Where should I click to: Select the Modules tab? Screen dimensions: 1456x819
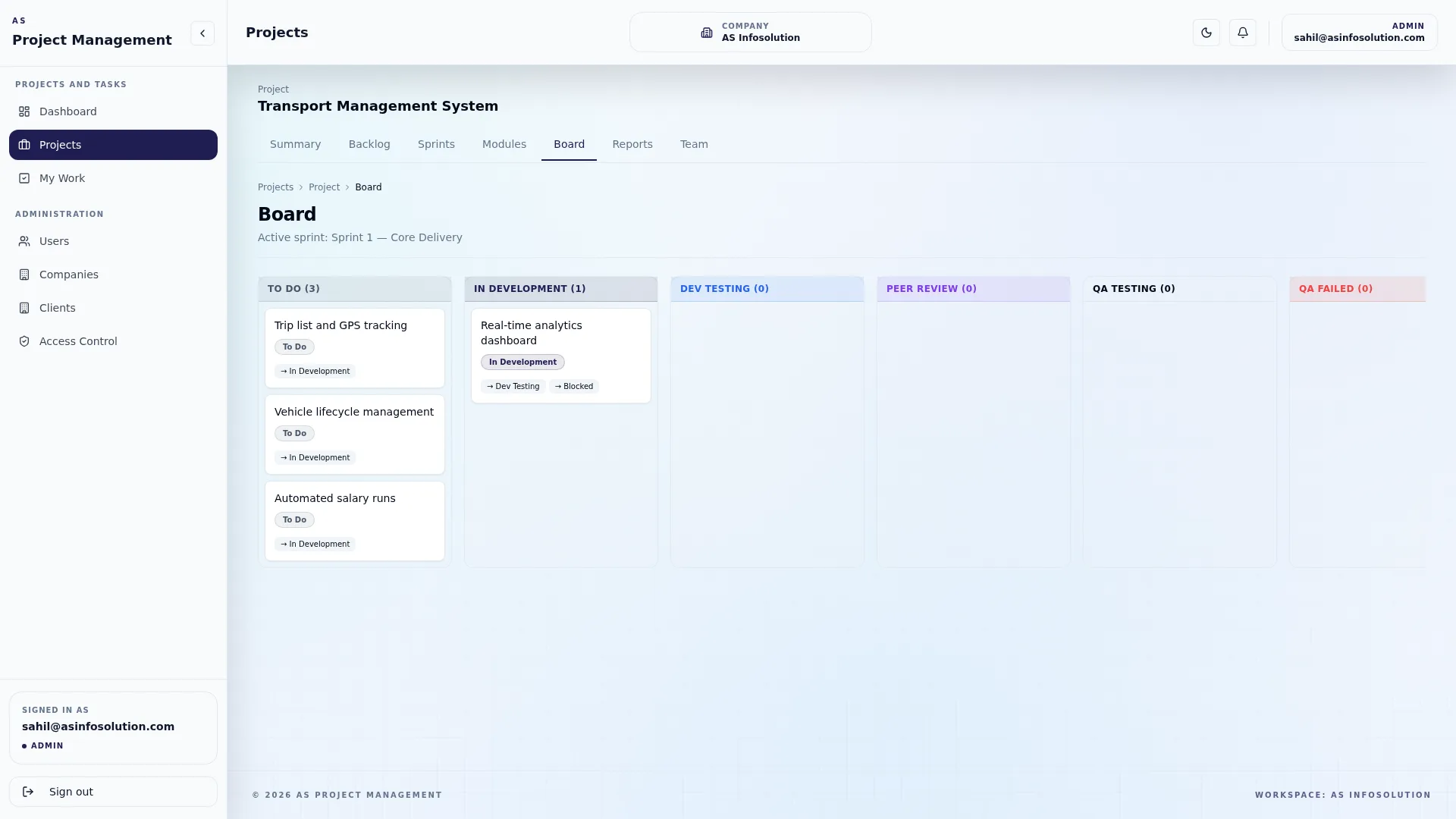tap(504, 144)
